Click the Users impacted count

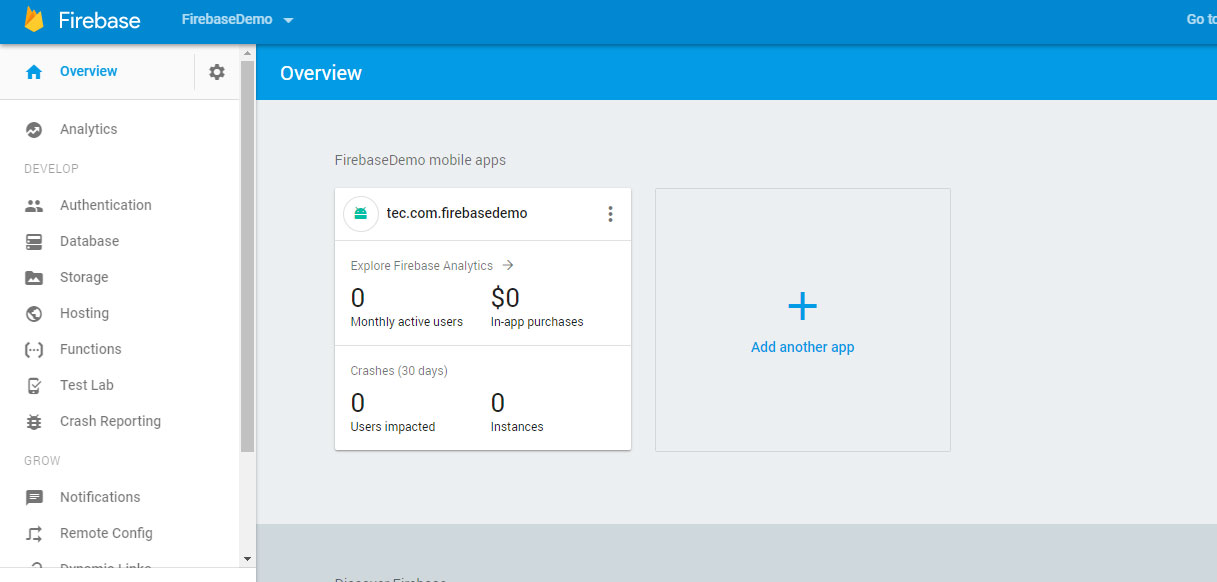coord(358,403)
